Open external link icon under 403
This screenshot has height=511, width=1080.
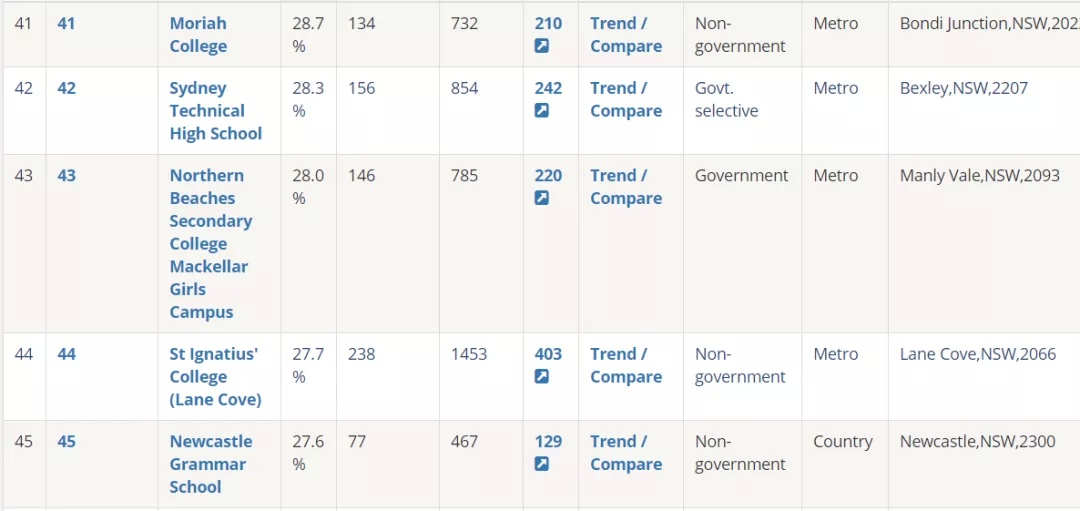(542, 377)
